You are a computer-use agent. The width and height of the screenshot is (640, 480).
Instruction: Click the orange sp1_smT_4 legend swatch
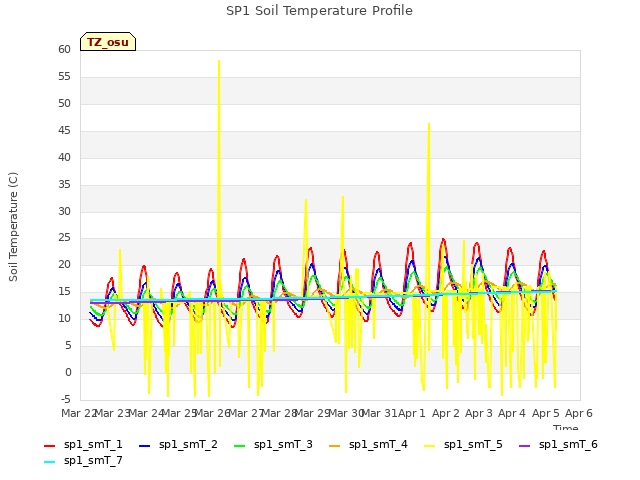[x=334, y=446]
